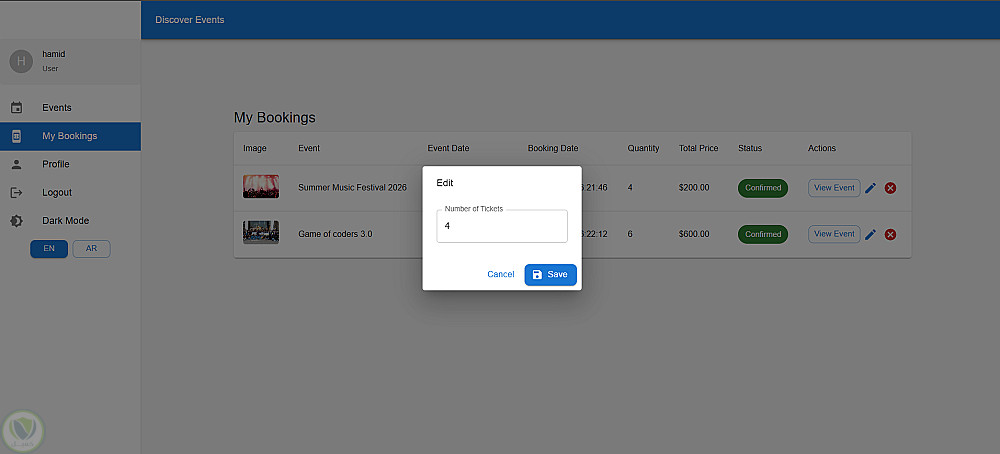This screenshot has width=1000, height=454.
Task: Click the Events calendar icon
Action: 17,108
